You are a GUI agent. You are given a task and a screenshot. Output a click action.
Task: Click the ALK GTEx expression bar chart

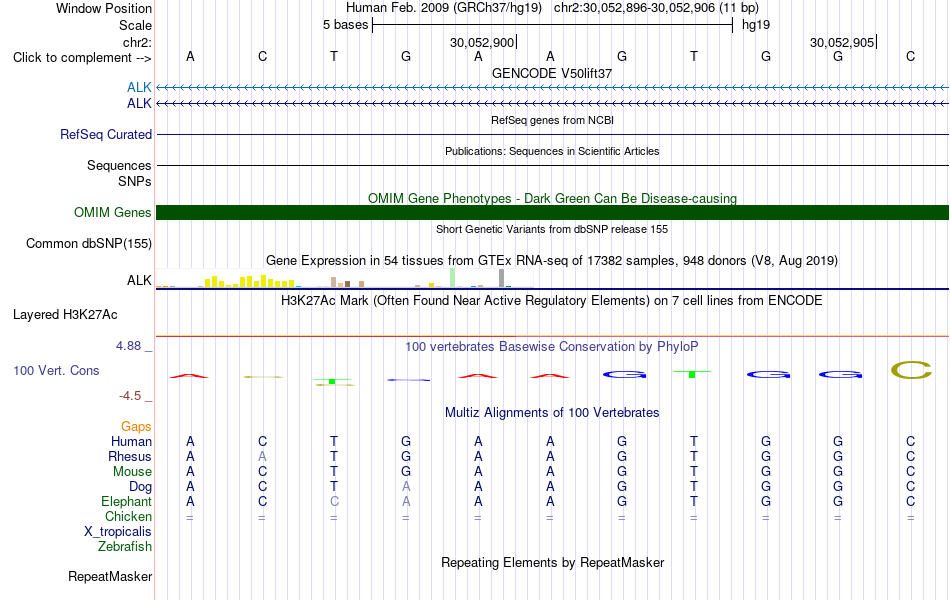tap(345, 278)
